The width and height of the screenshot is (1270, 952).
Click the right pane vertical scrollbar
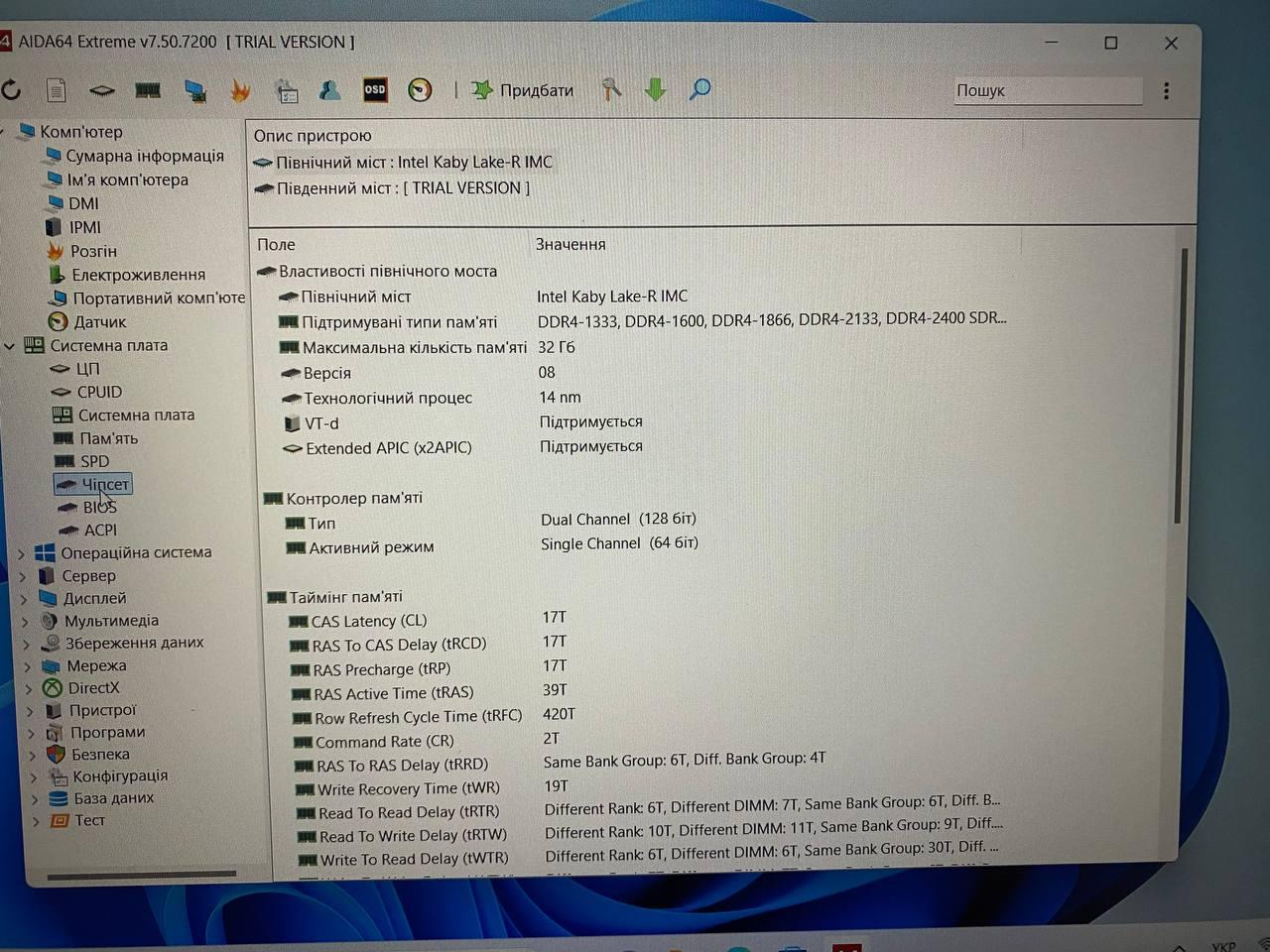[1179, 387]
